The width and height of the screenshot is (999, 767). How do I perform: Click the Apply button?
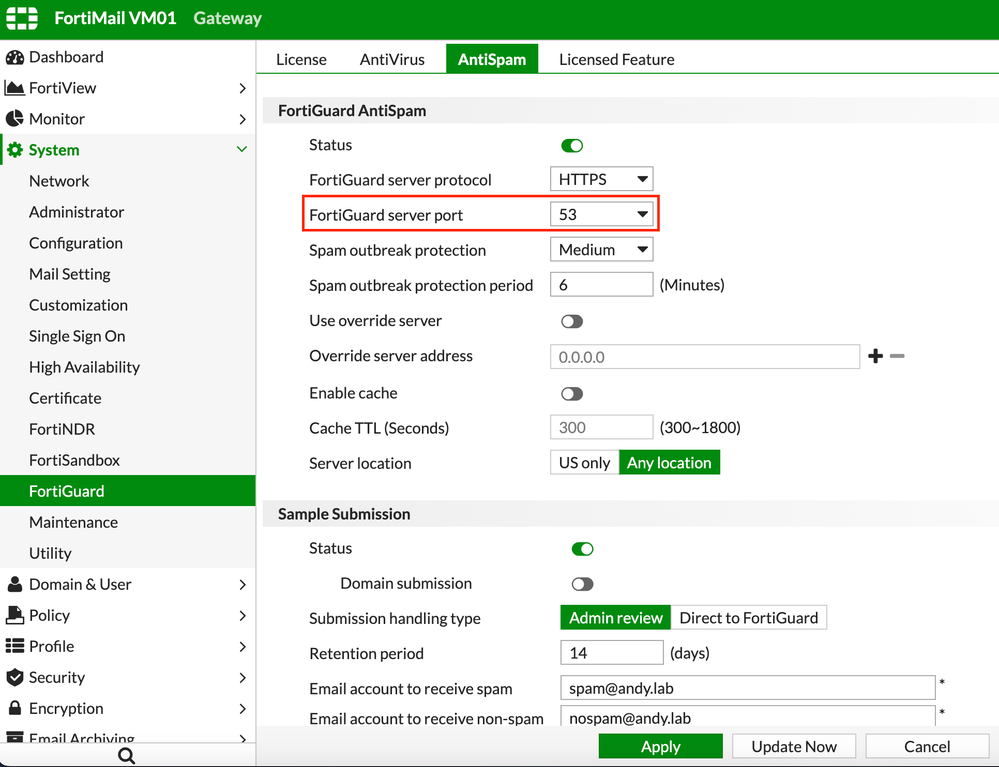point(661,747)
